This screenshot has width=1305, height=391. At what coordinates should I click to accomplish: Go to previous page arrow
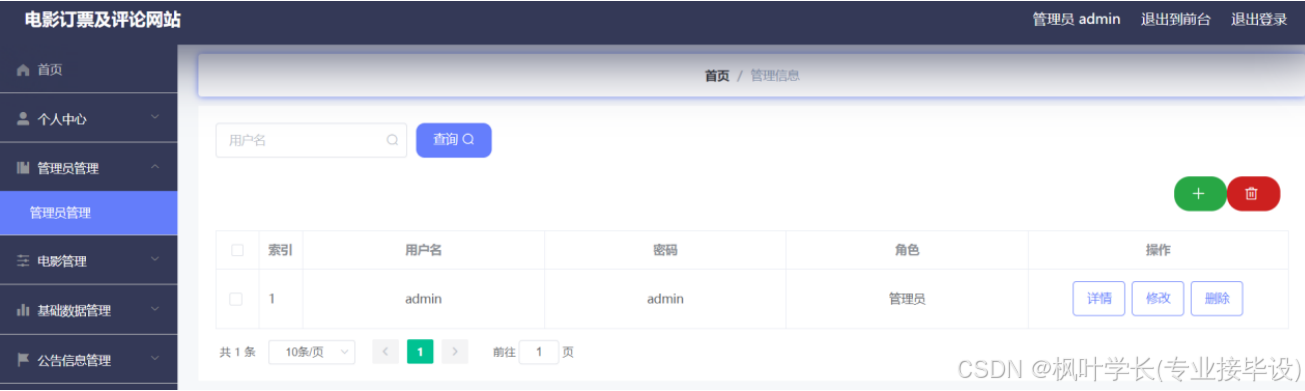pyautogui.click(x=385, y=352)
